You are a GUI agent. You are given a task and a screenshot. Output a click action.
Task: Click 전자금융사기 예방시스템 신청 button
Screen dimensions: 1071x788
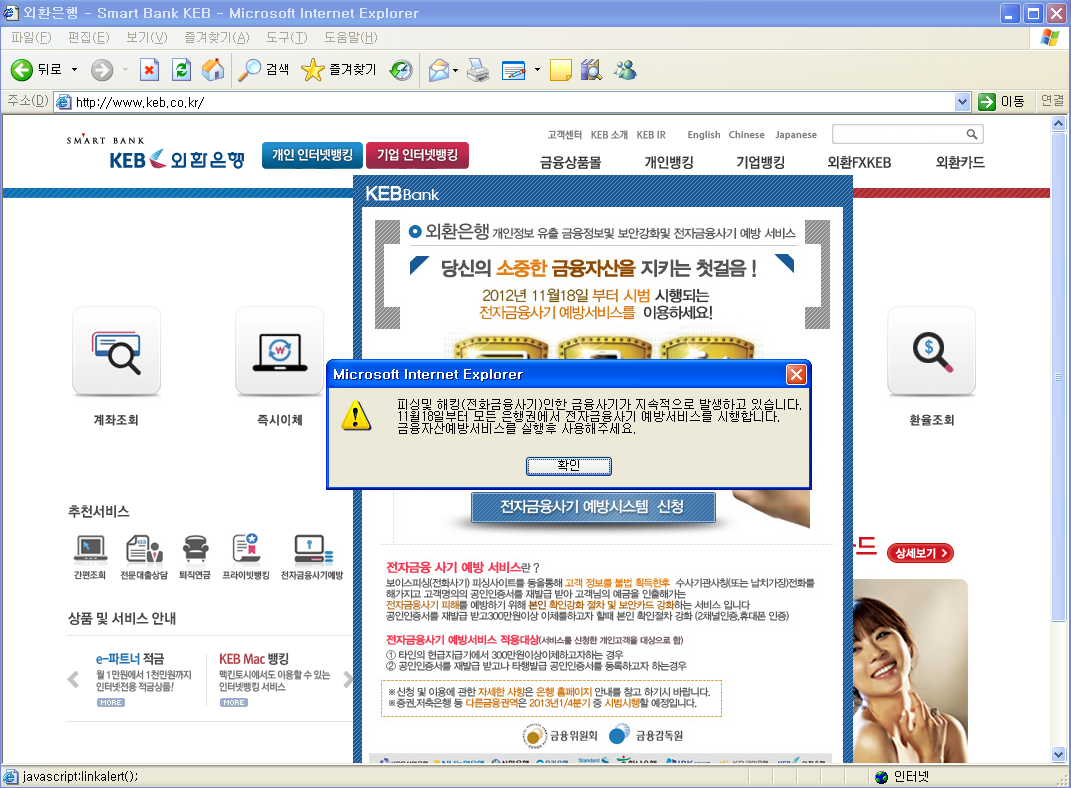click(592, 507)
